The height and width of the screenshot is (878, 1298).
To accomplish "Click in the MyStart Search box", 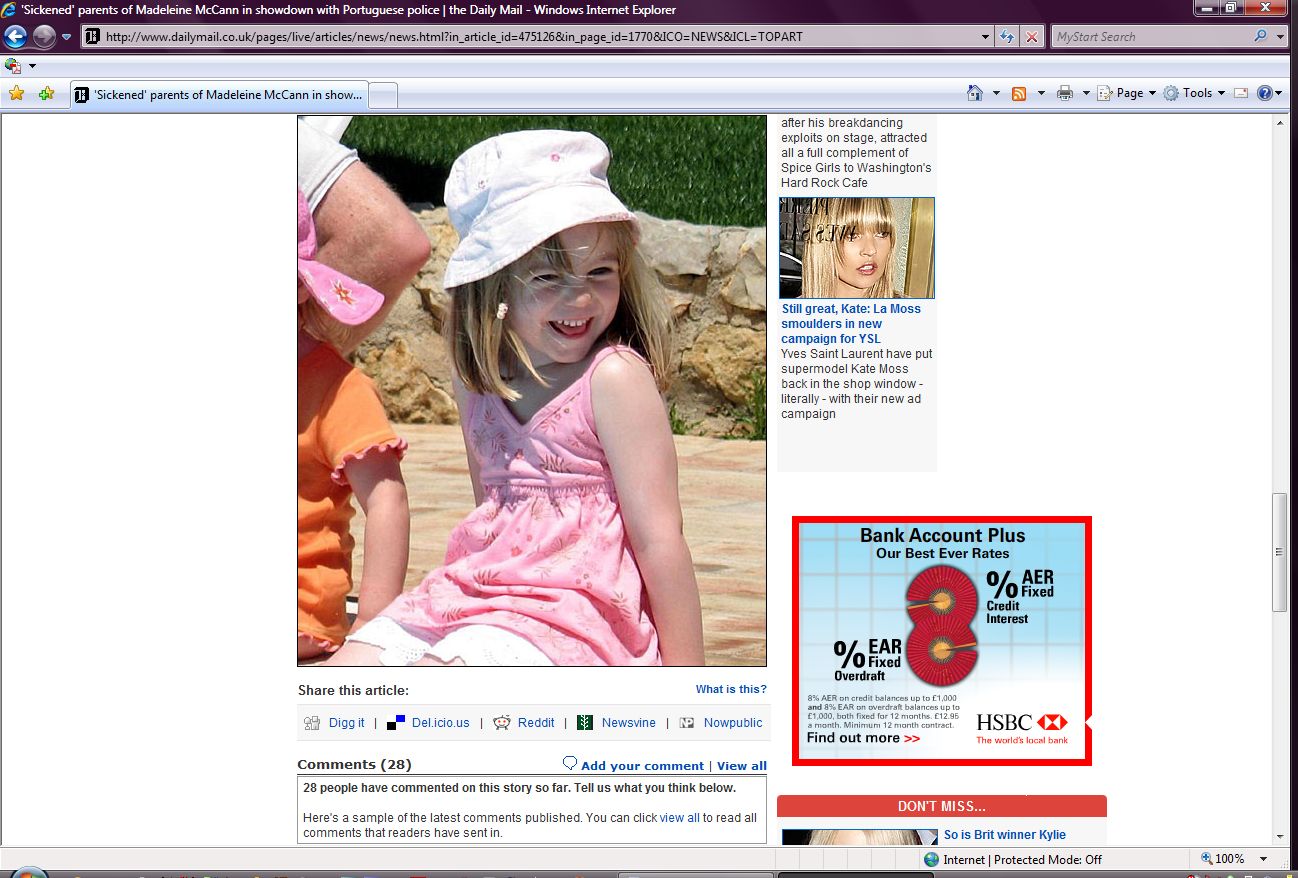I will [1150, 37].
